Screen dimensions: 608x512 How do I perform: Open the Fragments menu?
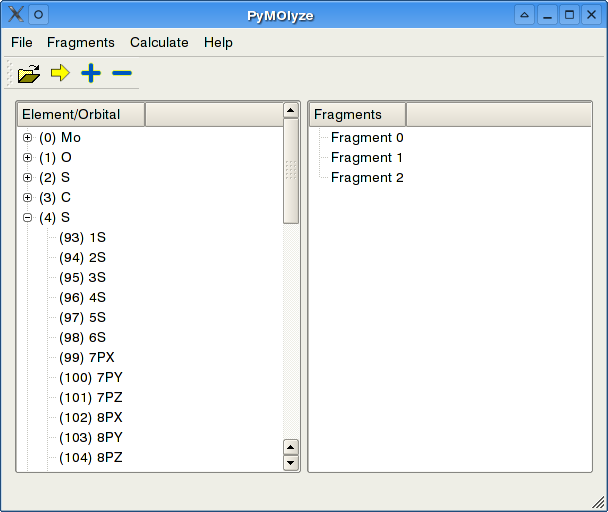pos(81,42)
